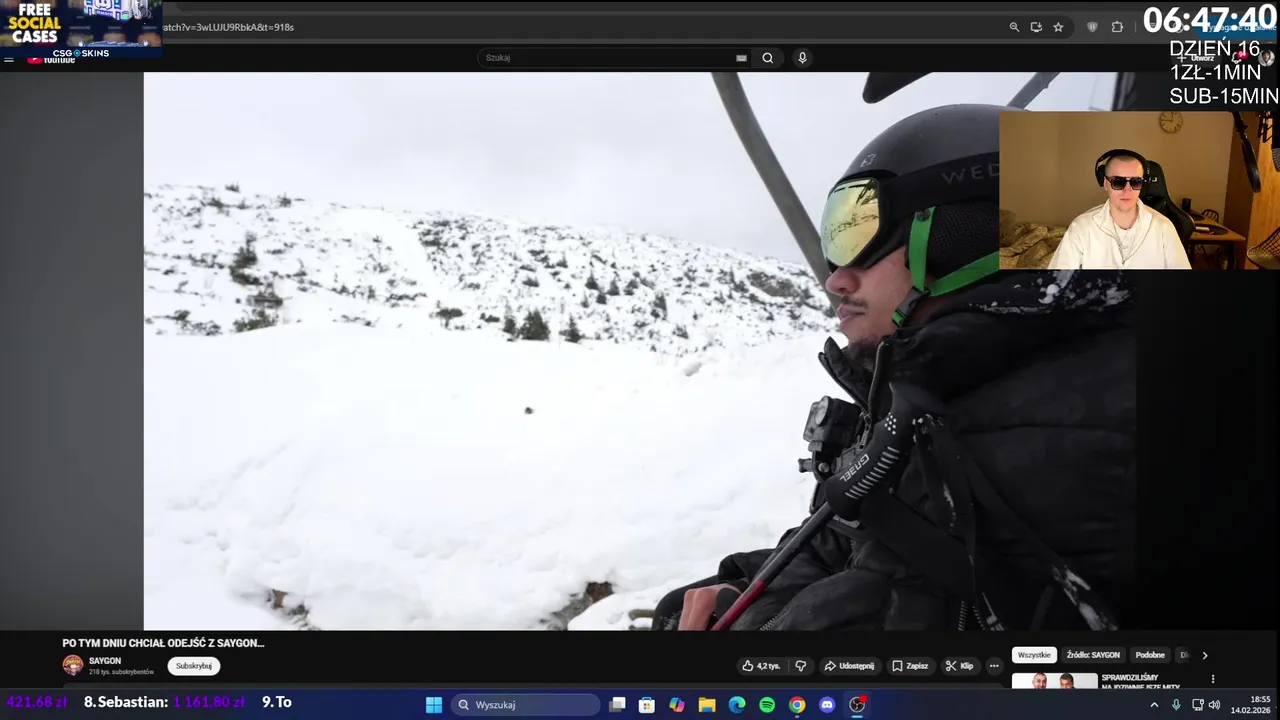Viewport: 1280px width, 720px height.
Task: Open the shield extension icon
Action: (1092, 27)
